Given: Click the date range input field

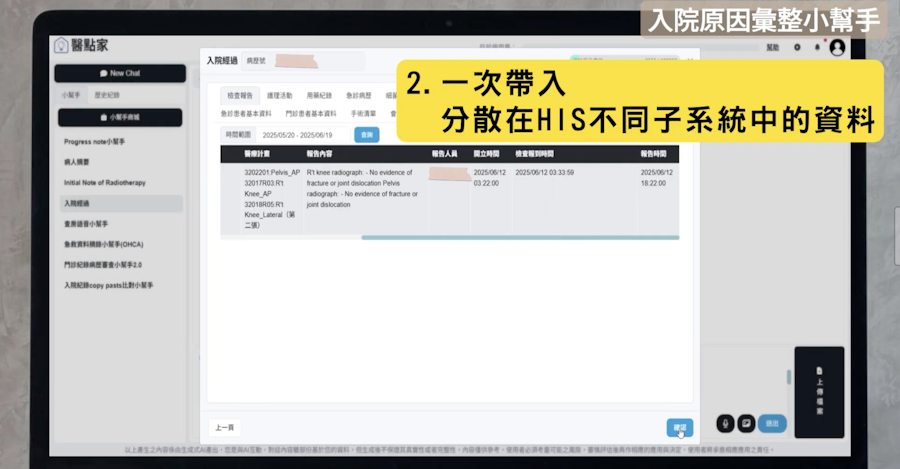Looking at the screenshot, I should click(302, 134).
